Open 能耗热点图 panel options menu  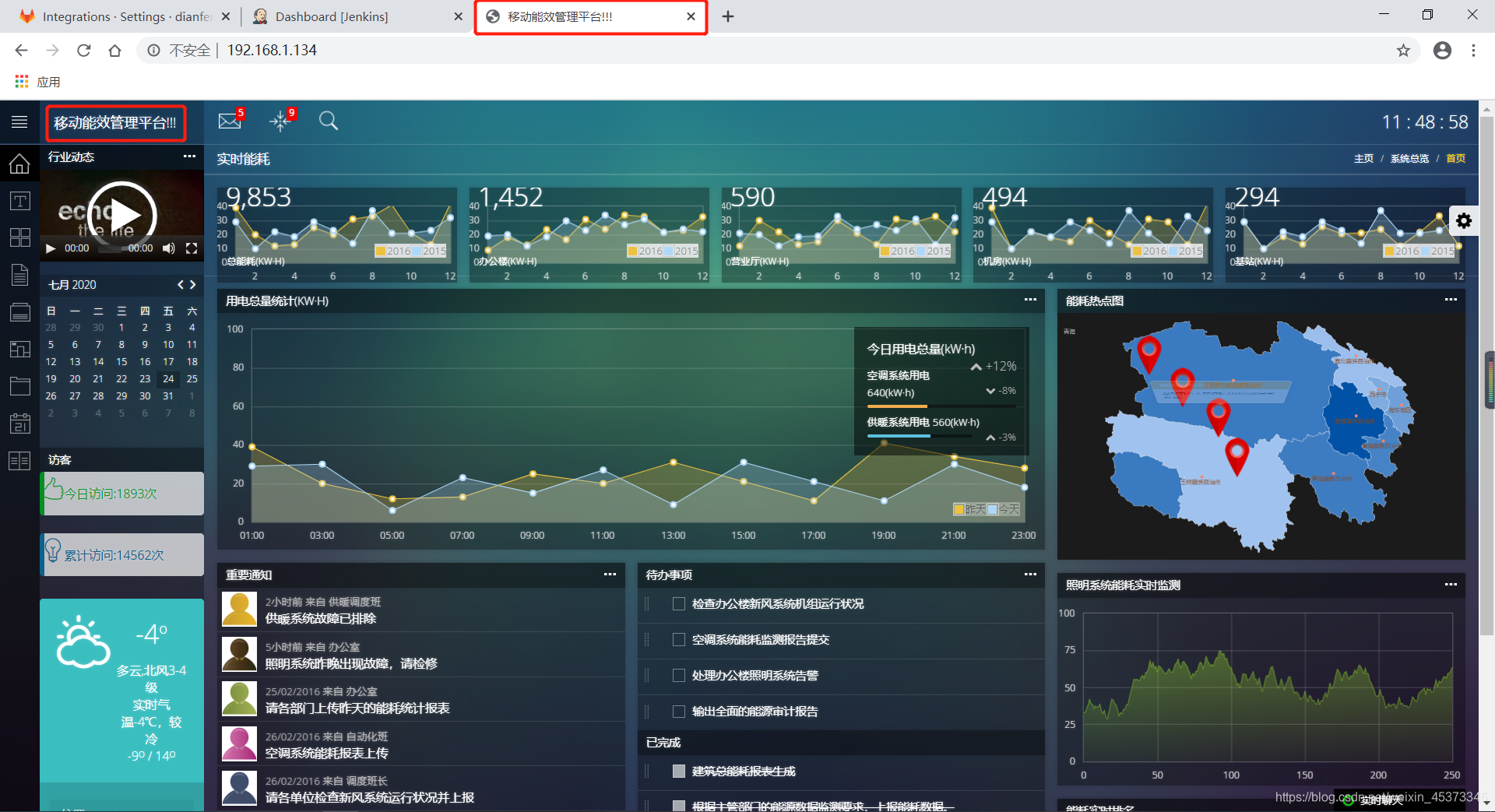point(1451,300)
